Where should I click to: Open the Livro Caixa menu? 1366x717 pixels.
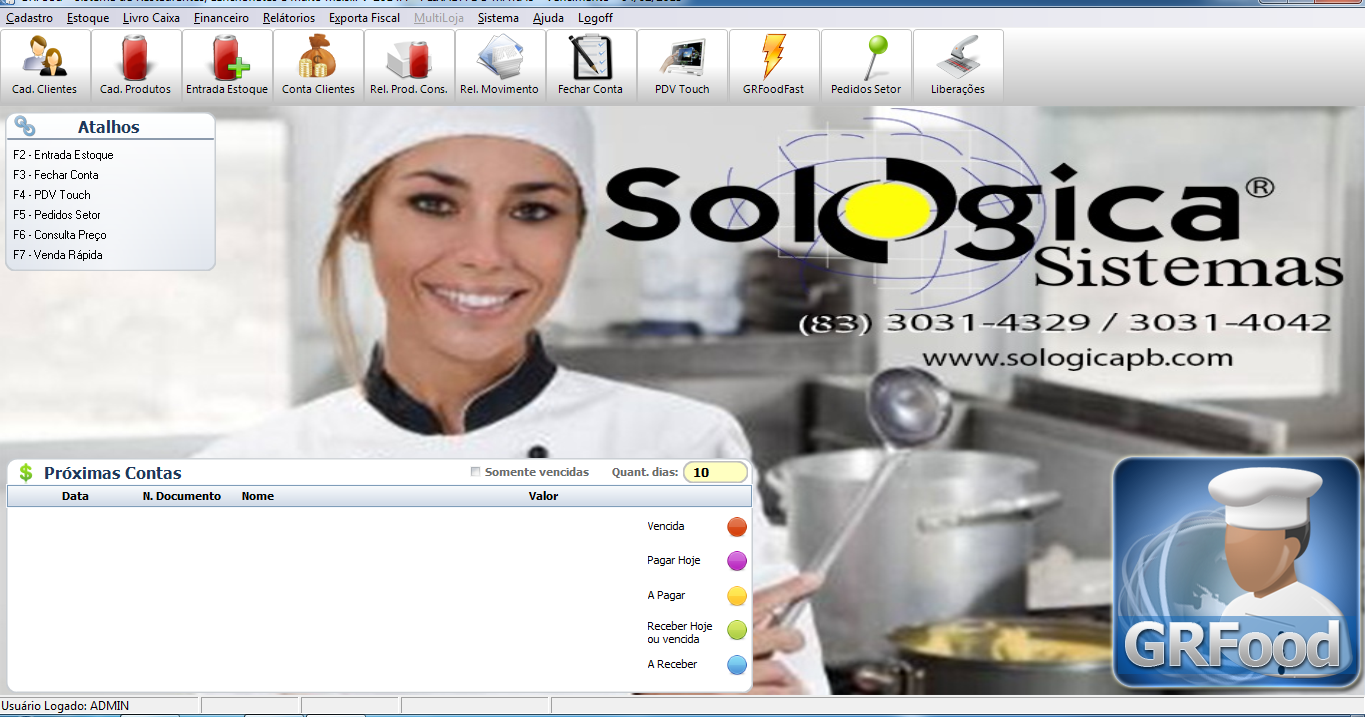pyautogui.click(x=151, y=18)
